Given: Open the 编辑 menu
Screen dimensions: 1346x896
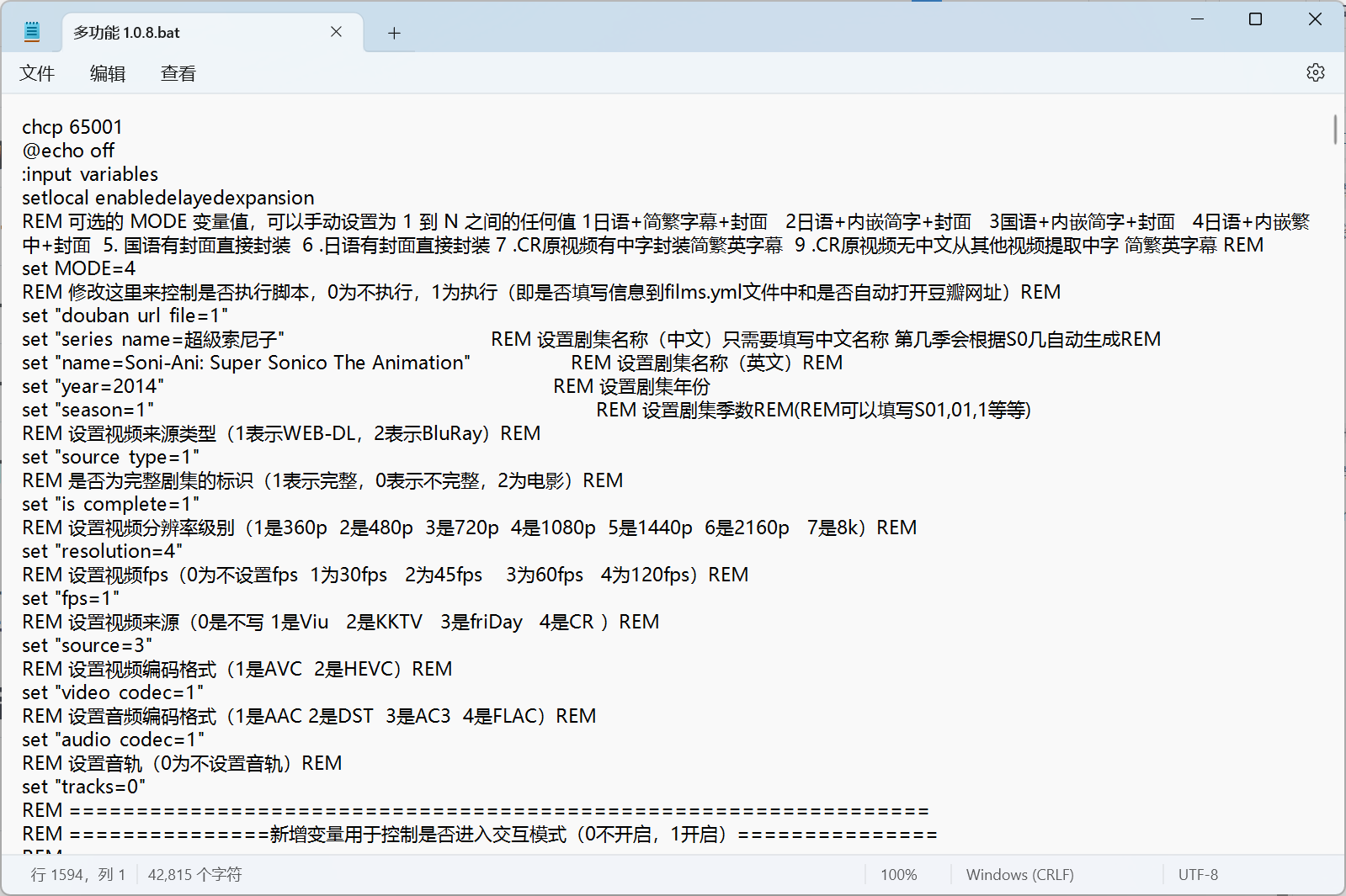Looking at the screenshot, I should coord(108,74).
